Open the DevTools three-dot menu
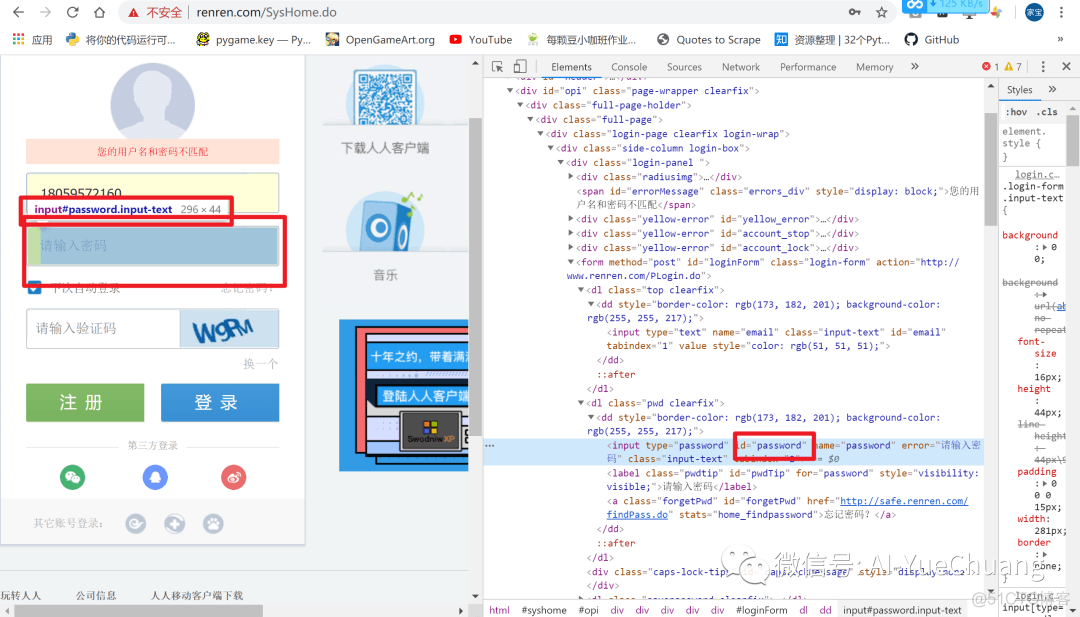1080x617 pixels. pos(1043,67)
